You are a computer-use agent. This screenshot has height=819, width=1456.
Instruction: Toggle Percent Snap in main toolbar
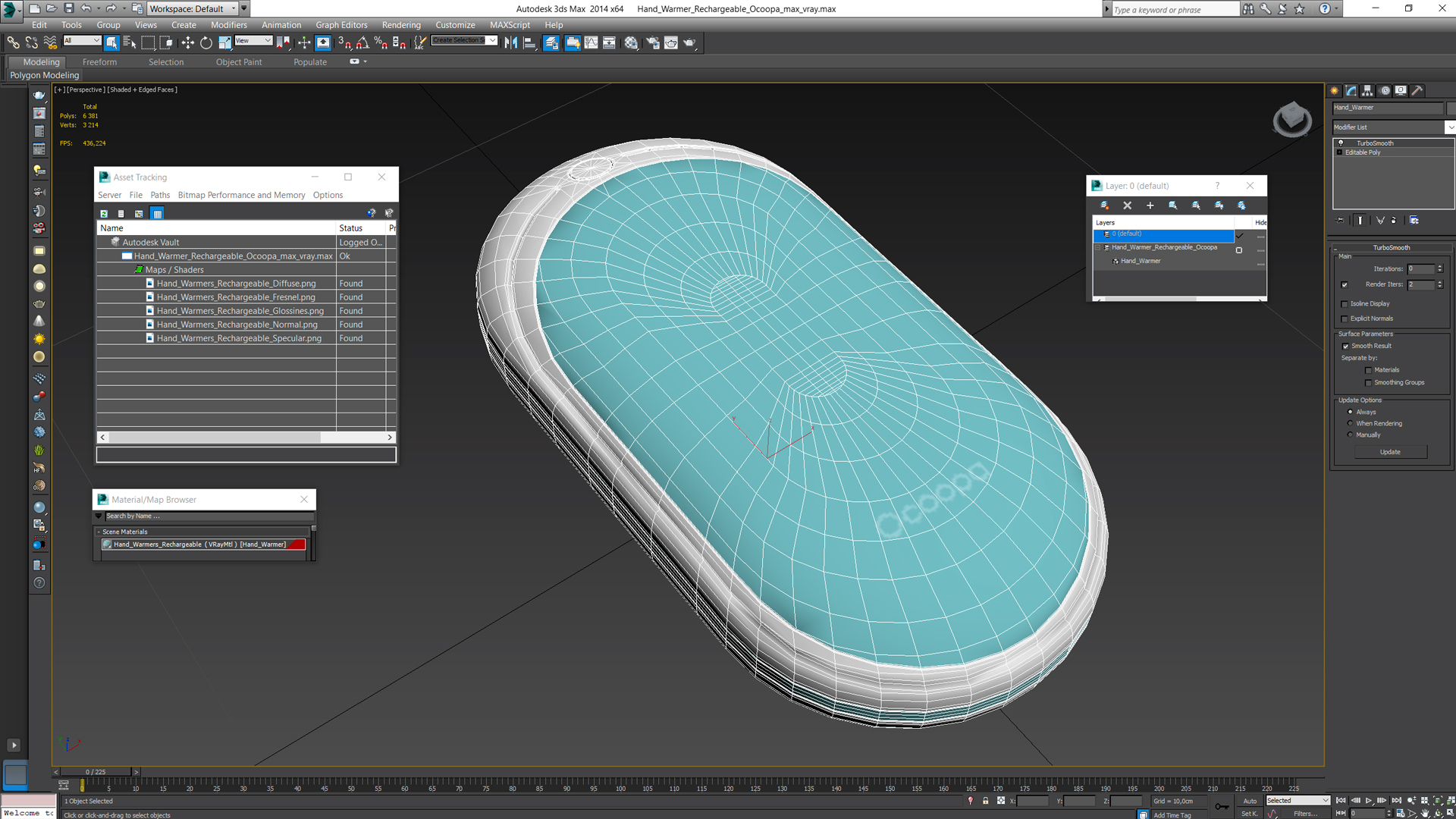[x=381, y=42]
